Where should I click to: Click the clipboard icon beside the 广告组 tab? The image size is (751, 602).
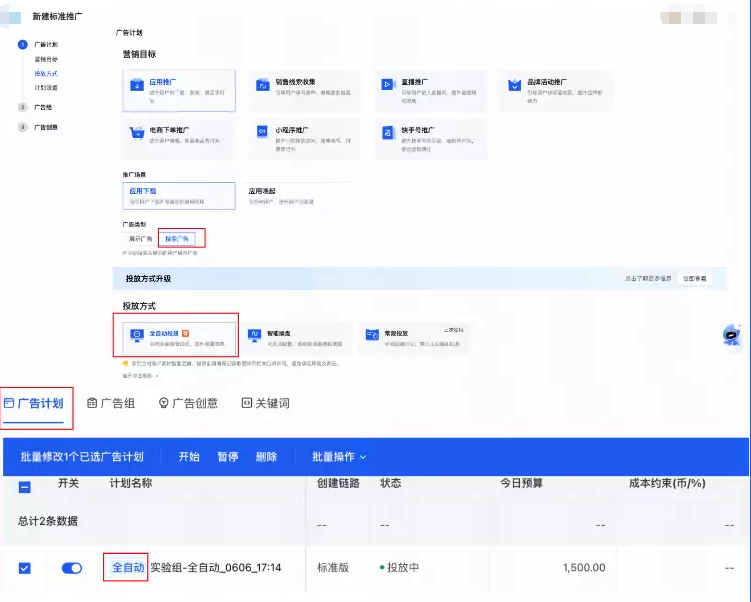point(92,403)
